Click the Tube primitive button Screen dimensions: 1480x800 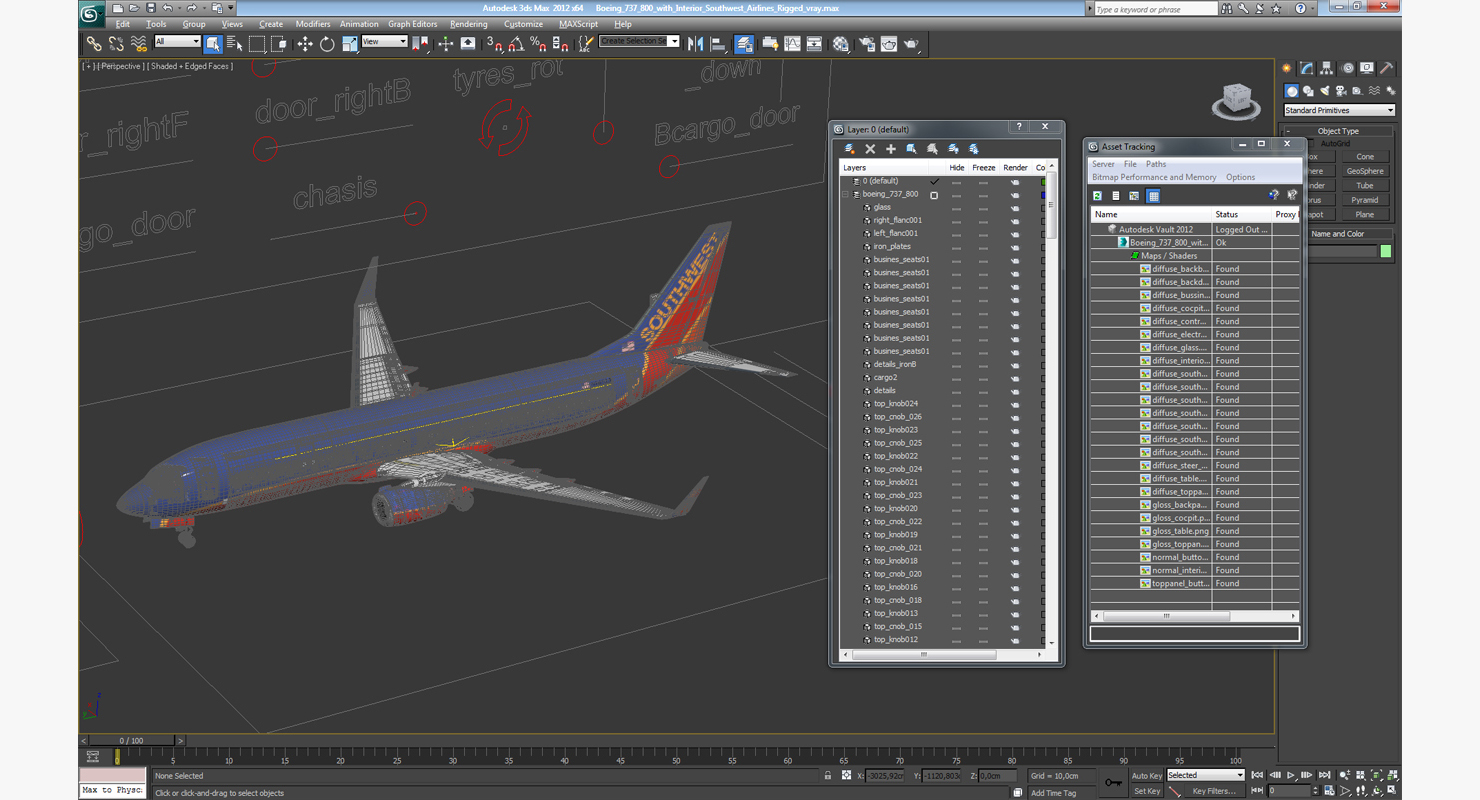coord(1365,186)
